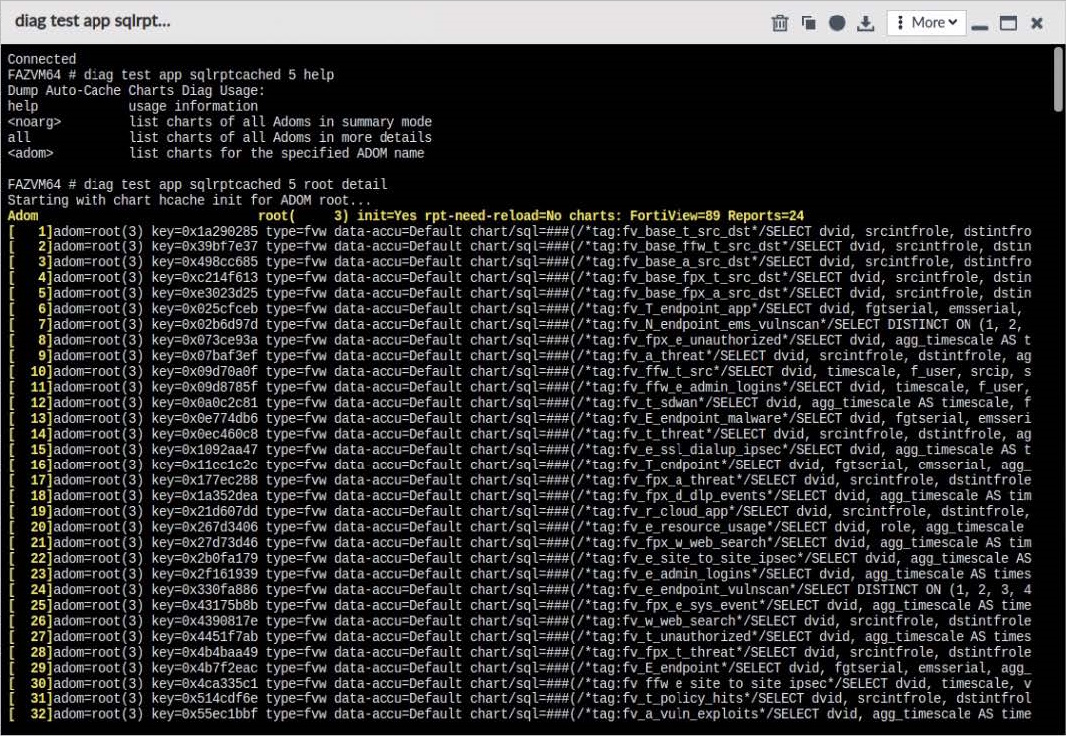Click the trash clear-console icon
The width and height of the screenshot is (1066, 736).
(780, 23)
